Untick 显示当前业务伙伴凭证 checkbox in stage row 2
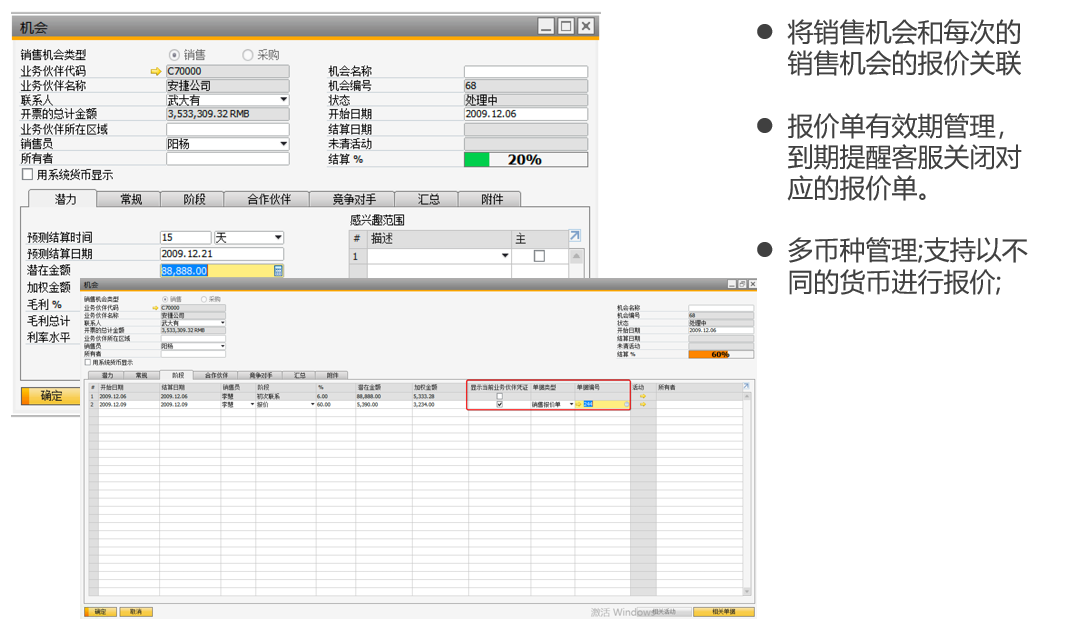Screen dimensions: 1070x619 [x=500, y=405]
